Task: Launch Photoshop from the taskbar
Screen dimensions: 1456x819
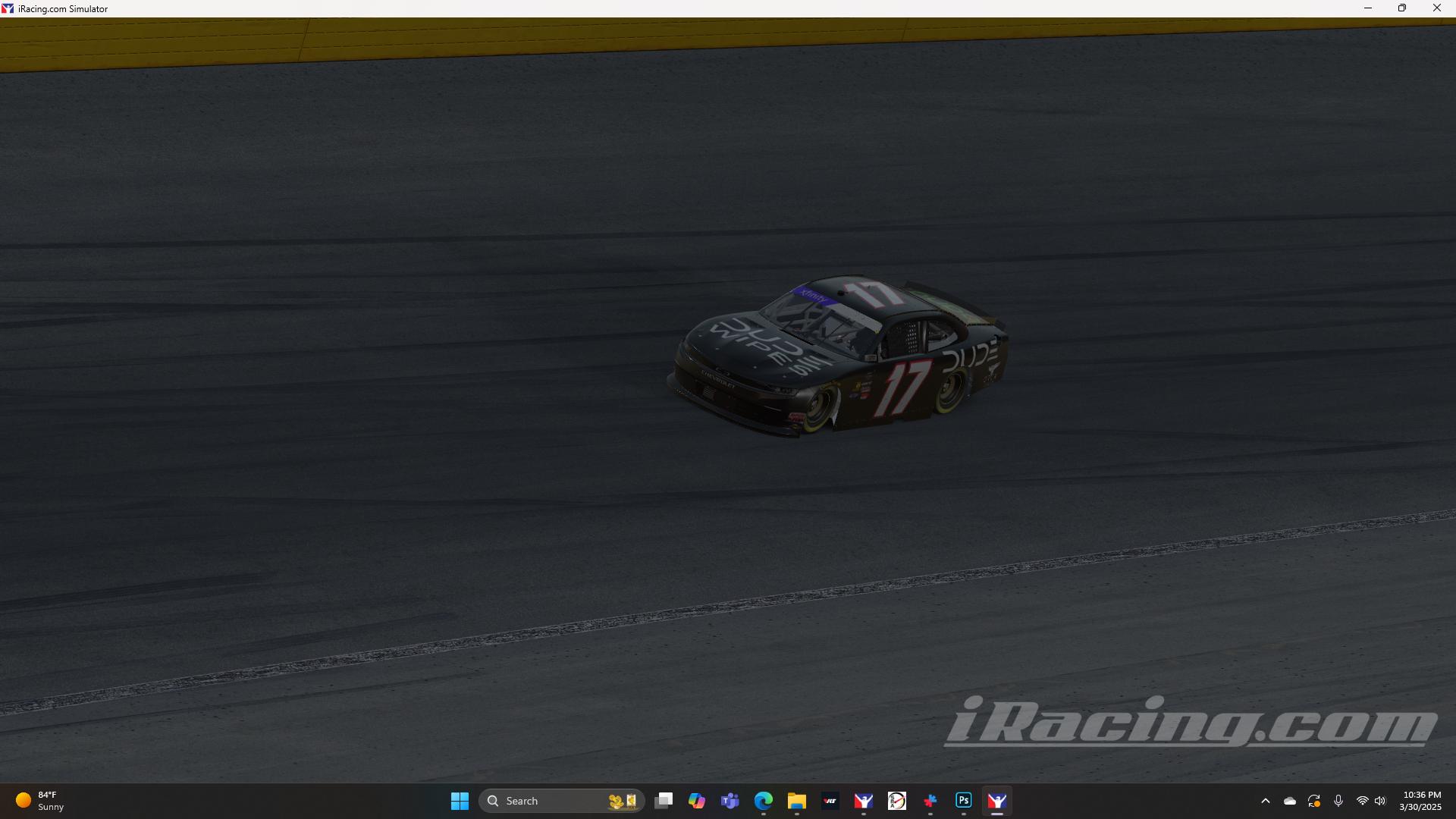Action: pyautogui.click(x=963, y=801)
